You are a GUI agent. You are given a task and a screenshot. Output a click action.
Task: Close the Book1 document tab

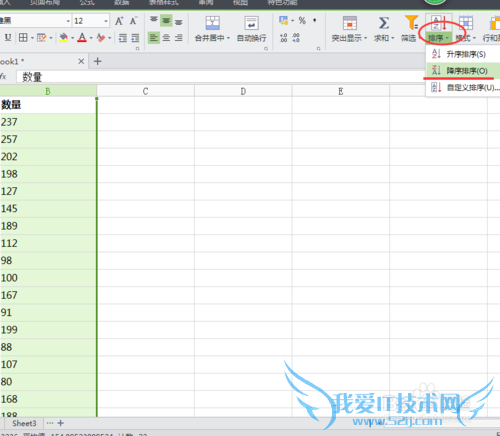81,61
